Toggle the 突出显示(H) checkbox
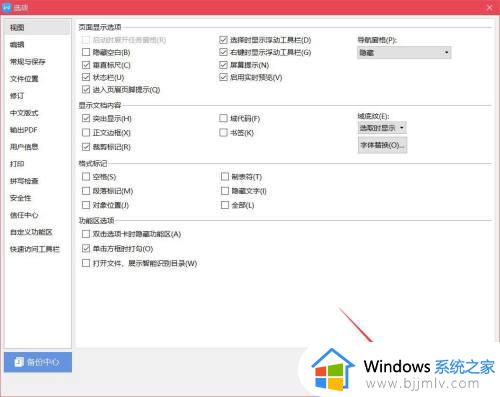This screenshot has width=500, height=397. point(86,118)
